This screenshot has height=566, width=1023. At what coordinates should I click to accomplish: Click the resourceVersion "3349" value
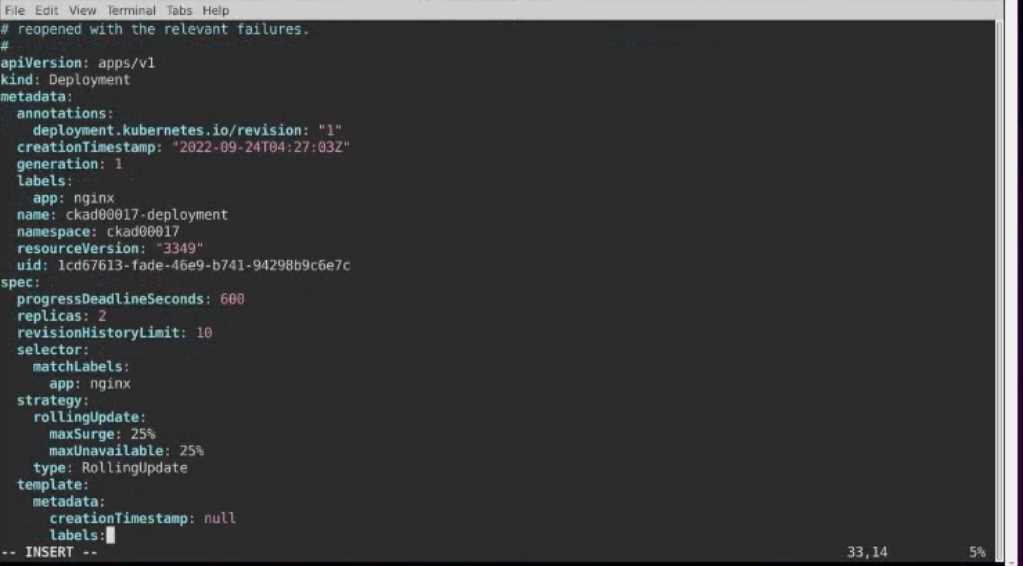pos(179,248)
